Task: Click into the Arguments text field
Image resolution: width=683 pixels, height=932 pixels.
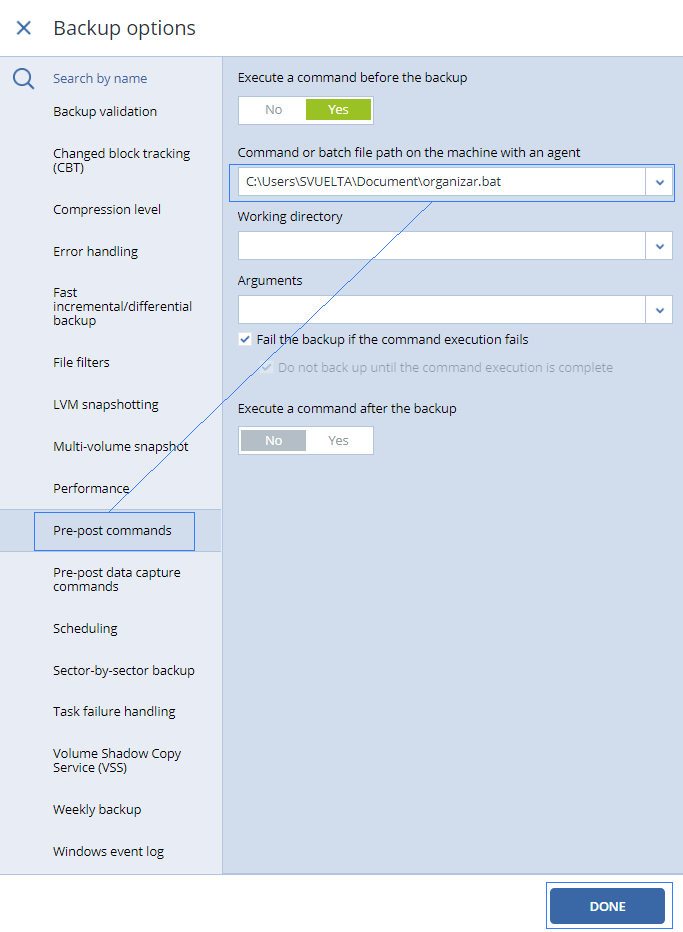Action: (x=440, y=310)
